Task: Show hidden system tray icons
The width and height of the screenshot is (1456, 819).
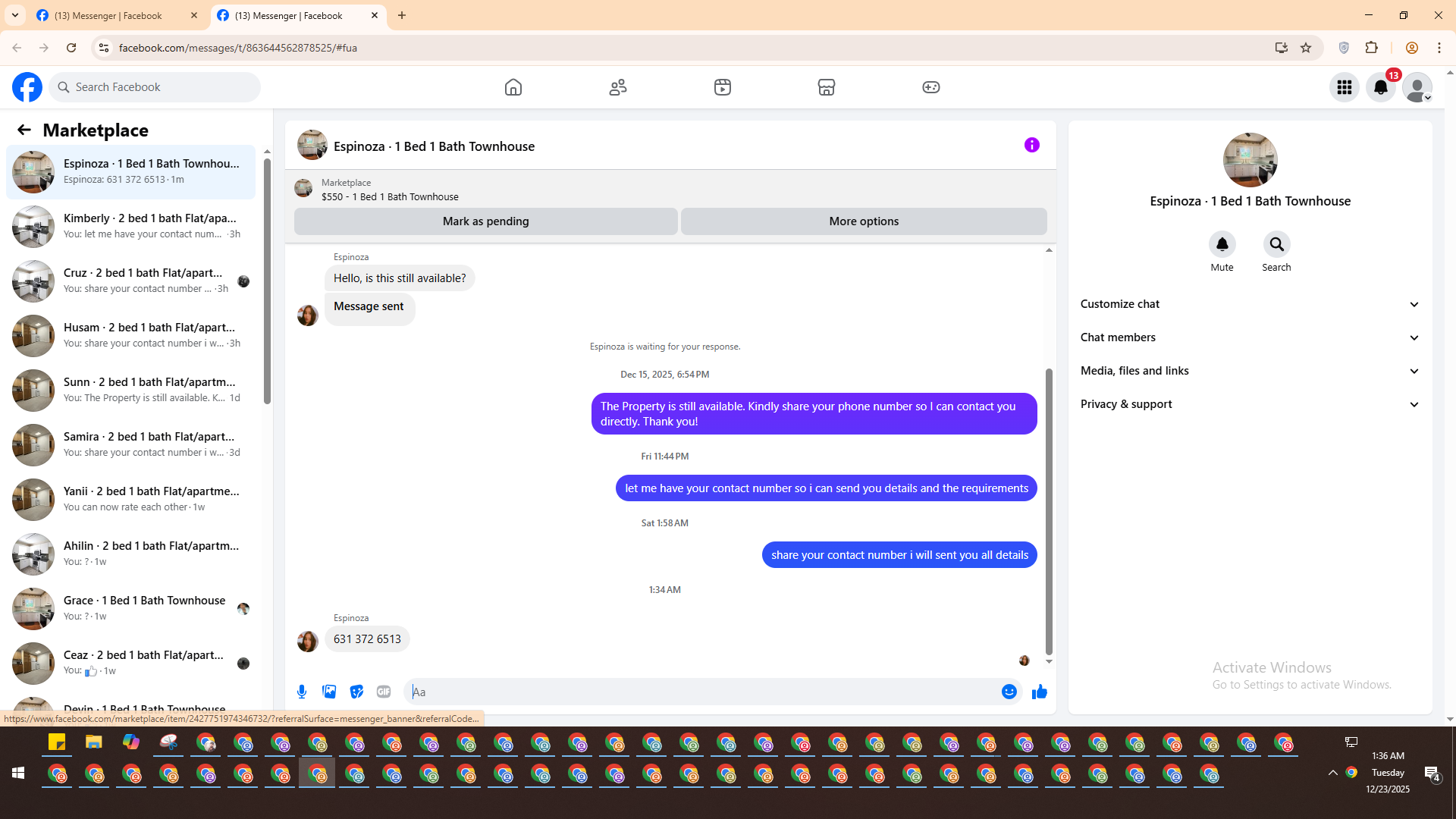Action: point(1332,773)
